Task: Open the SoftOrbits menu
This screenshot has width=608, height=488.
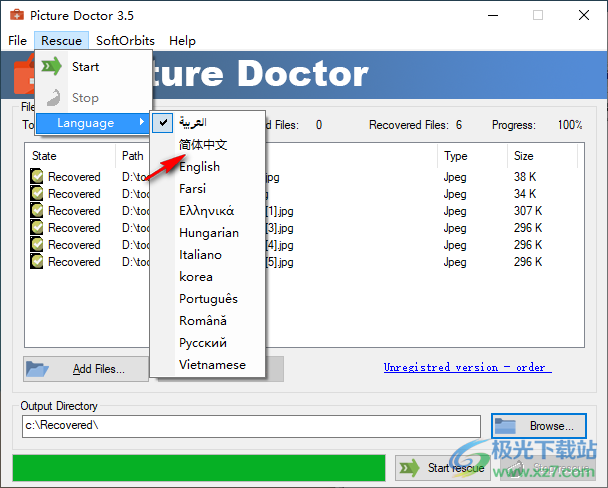Action: click(x=125, y=40)
